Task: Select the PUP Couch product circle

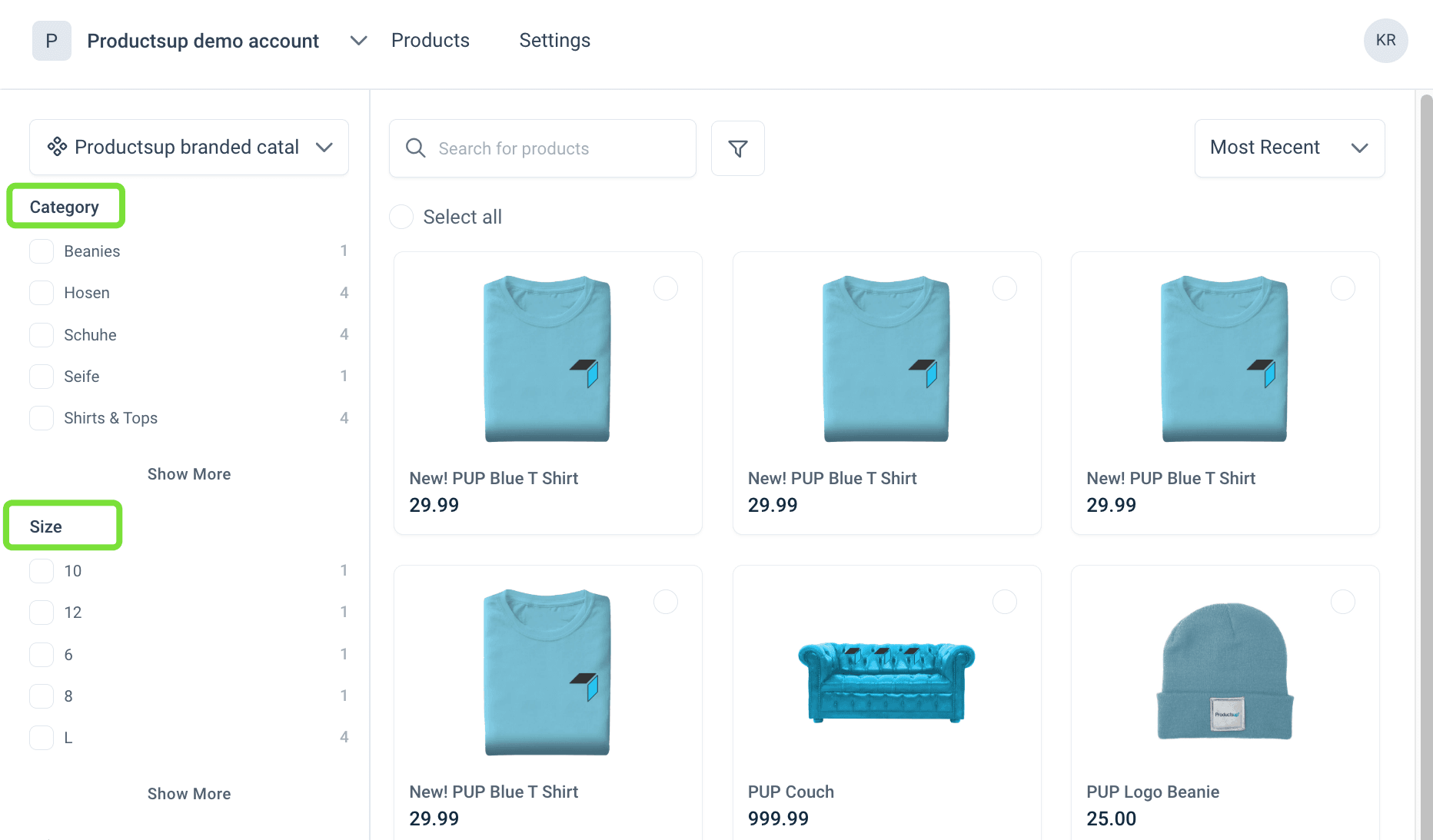Action: point(1004,602)
